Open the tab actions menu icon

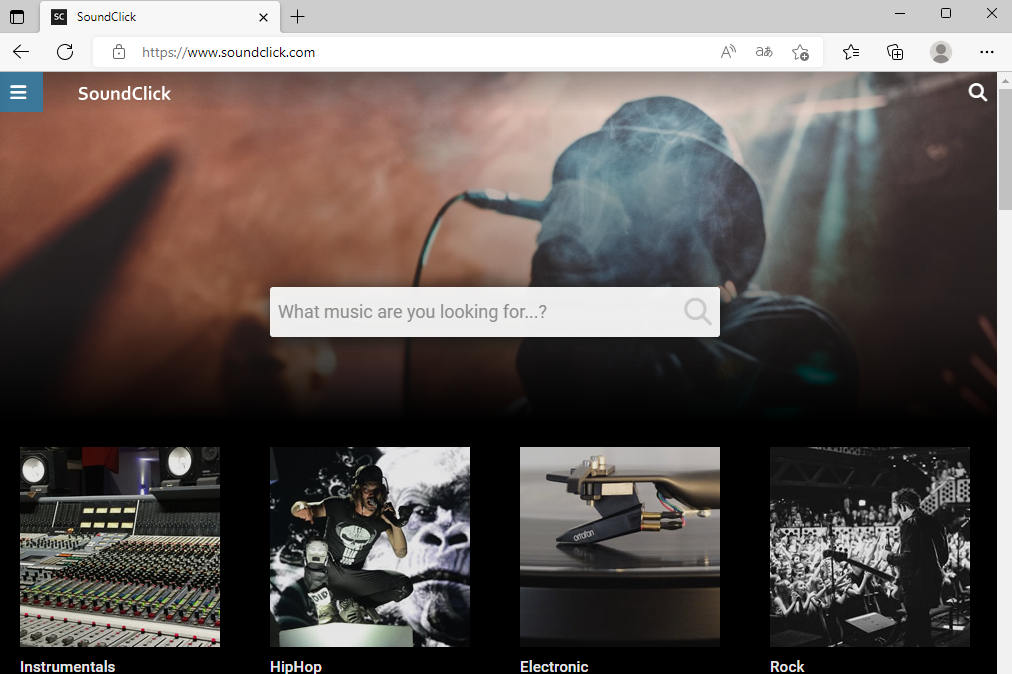point(17,17)
